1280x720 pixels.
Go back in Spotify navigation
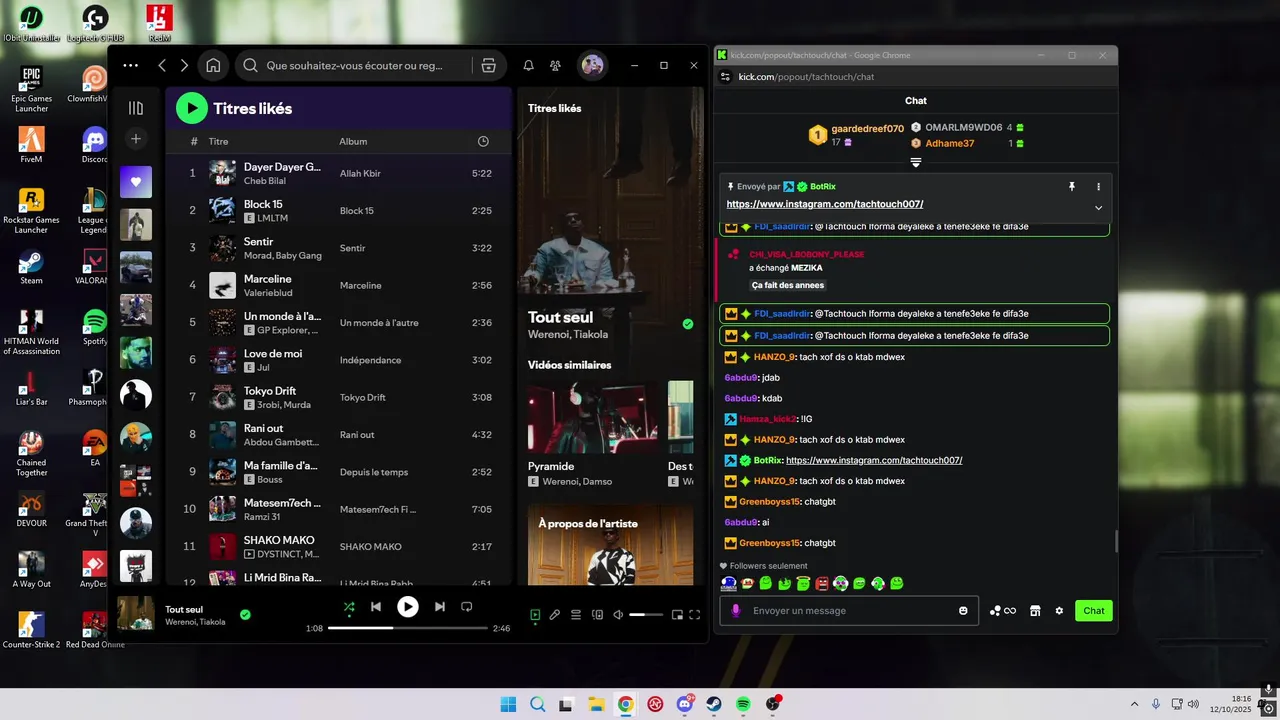coord(162,65)
